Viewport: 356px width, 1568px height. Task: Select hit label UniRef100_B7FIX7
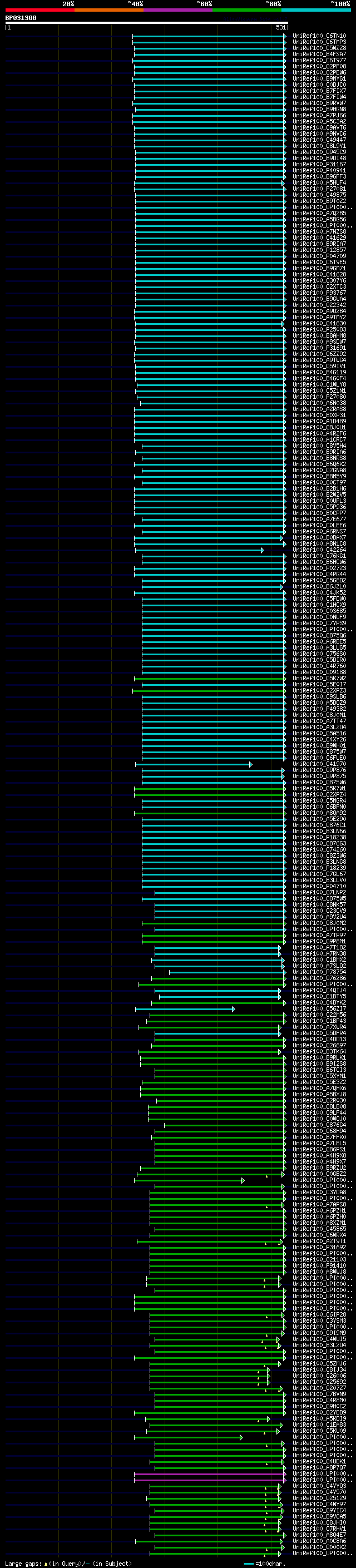pos(319,91)
